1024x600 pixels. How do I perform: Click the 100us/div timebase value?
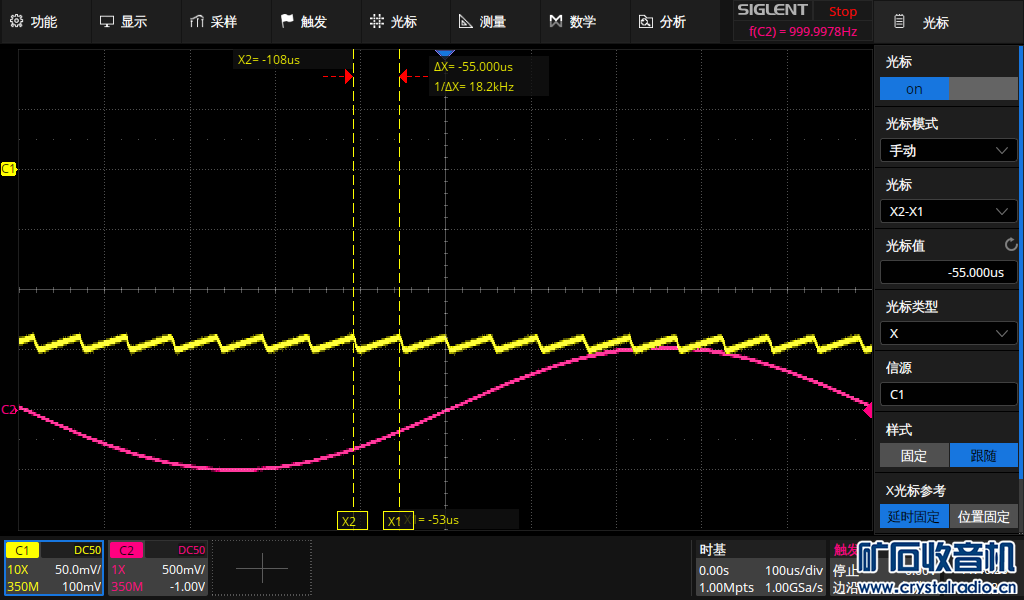point(794,570)
